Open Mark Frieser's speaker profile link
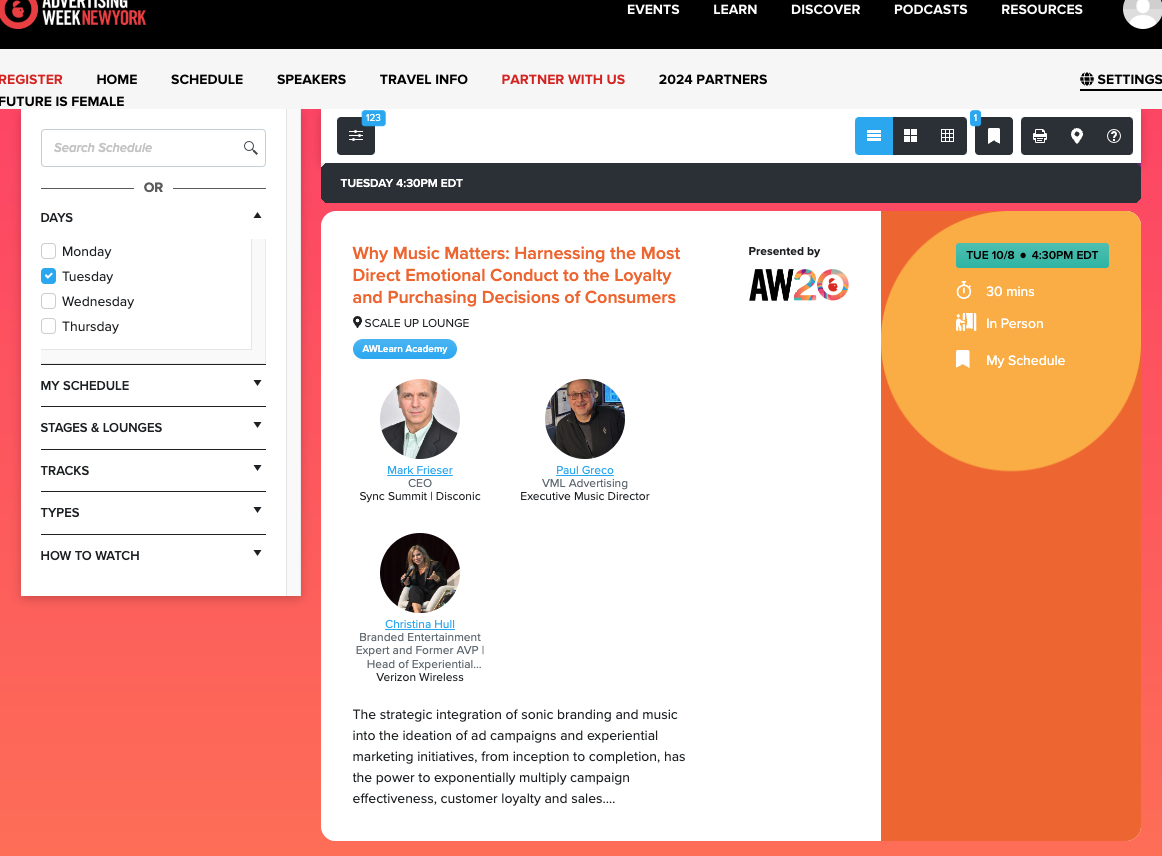 [x=419, y=470]
